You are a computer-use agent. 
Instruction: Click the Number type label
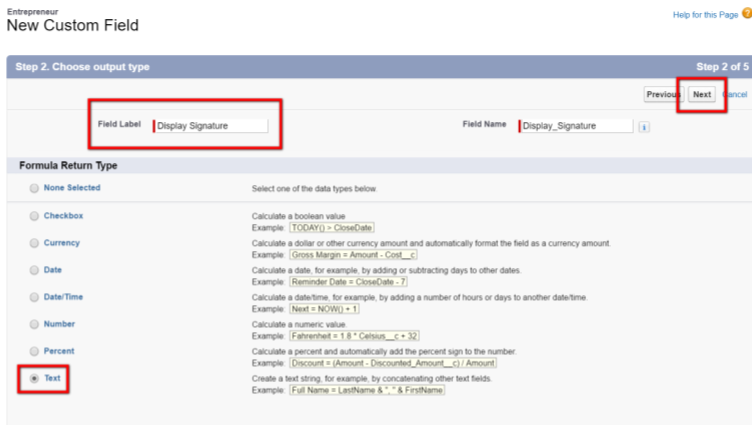click(x=59, y=324)
